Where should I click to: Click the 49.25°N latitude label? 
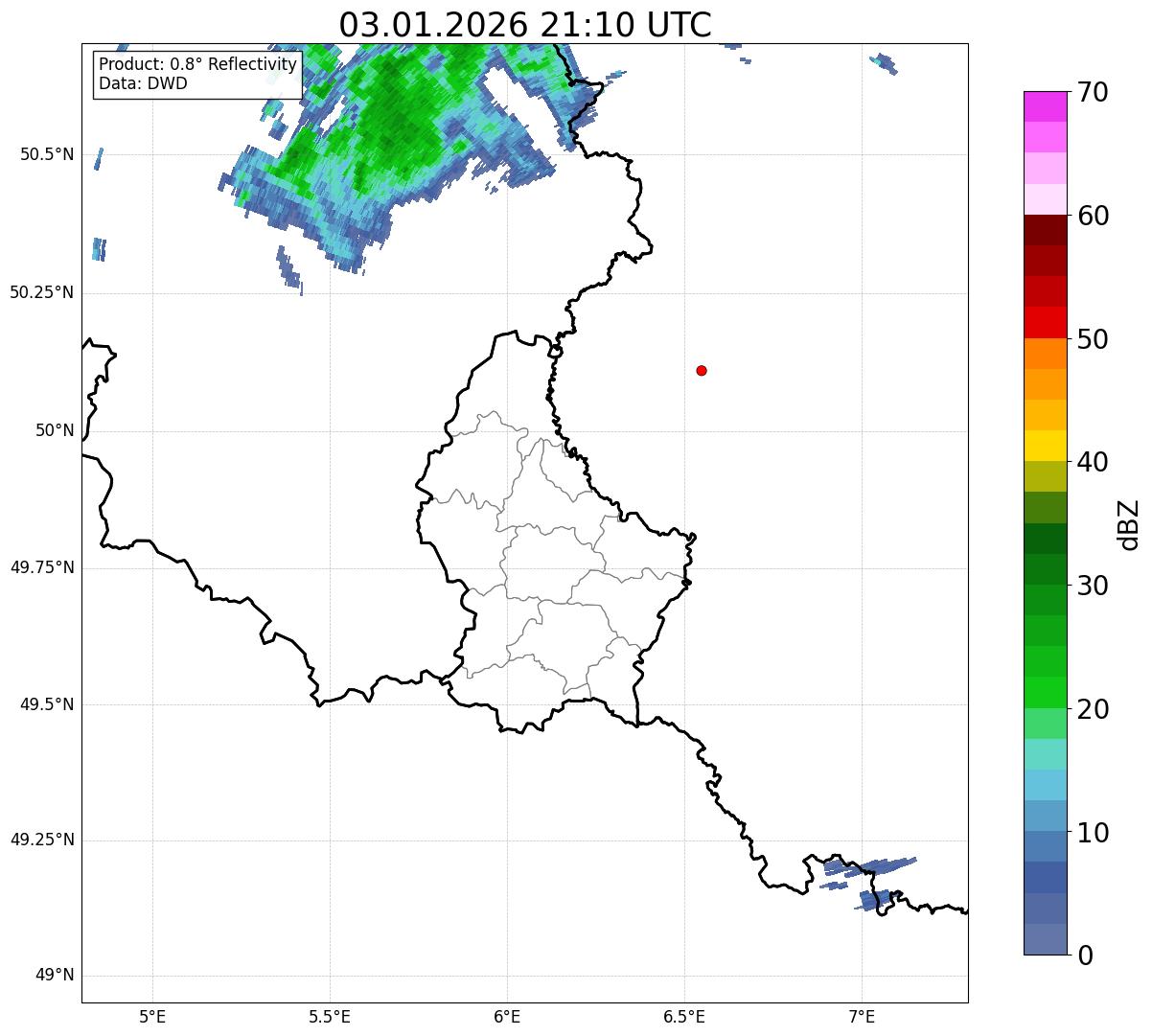[42, 840]
